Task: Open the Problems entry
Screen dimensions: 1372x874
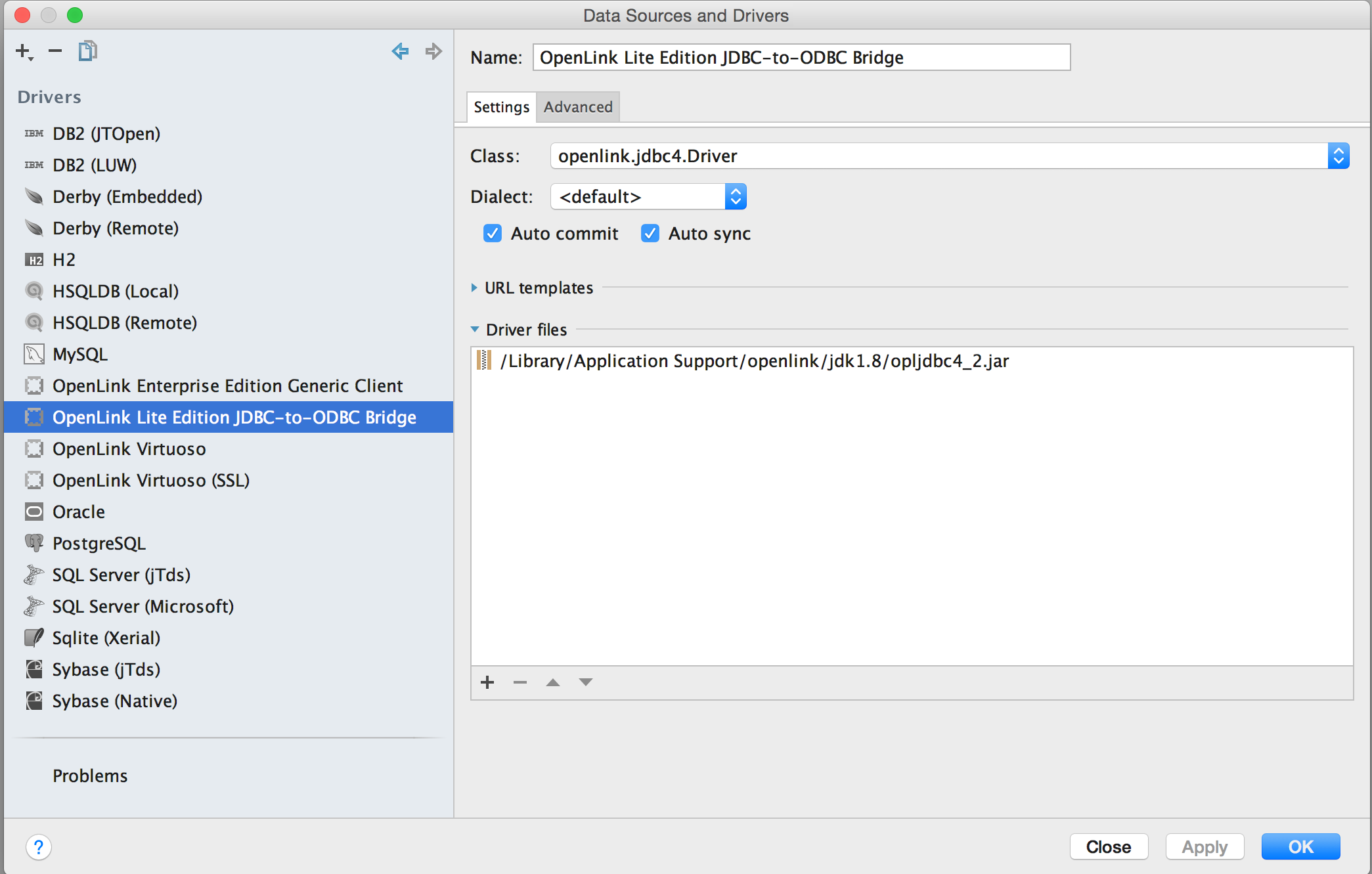Action: [90, 776]
